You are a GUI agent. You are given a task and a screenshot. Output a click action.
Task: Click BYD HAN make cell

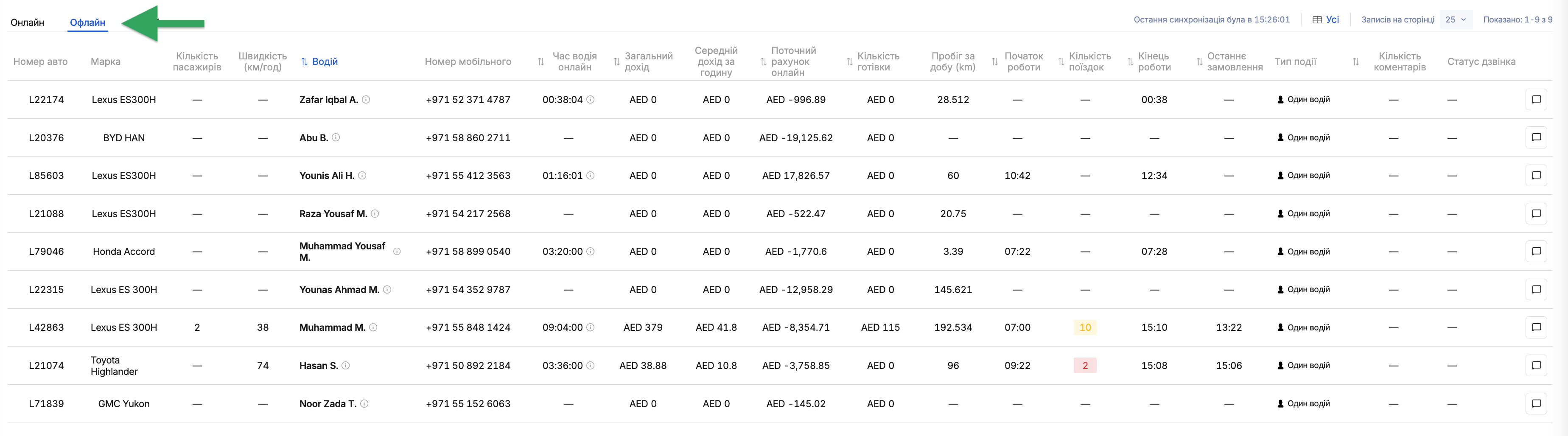pyautogui.click(x=123, y=137)
